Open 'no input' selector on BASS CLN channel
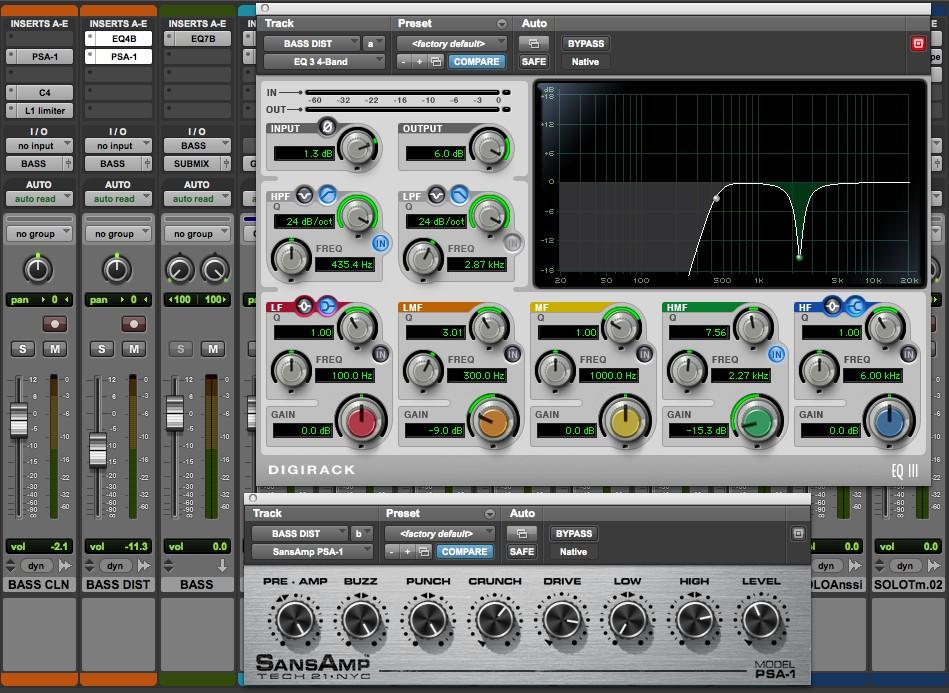 pyautogui.click(x=39, y=146)
